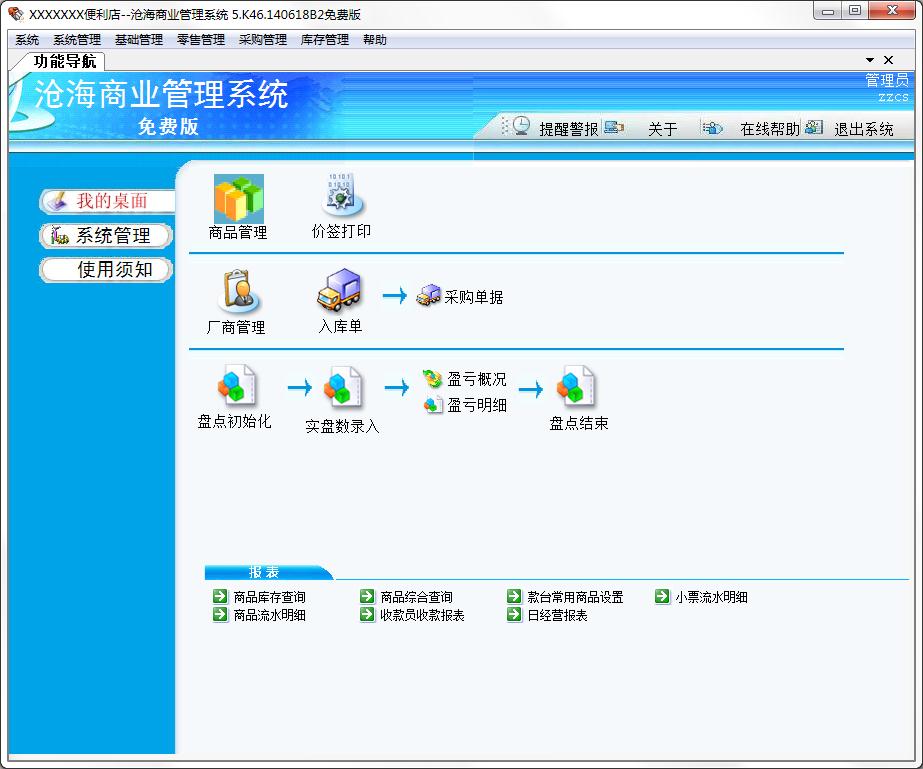This screenshot has height=769, width=923.
Task: Close the 功能导航 tab panel
Action: pyautogui.click(x=889, y=60)
